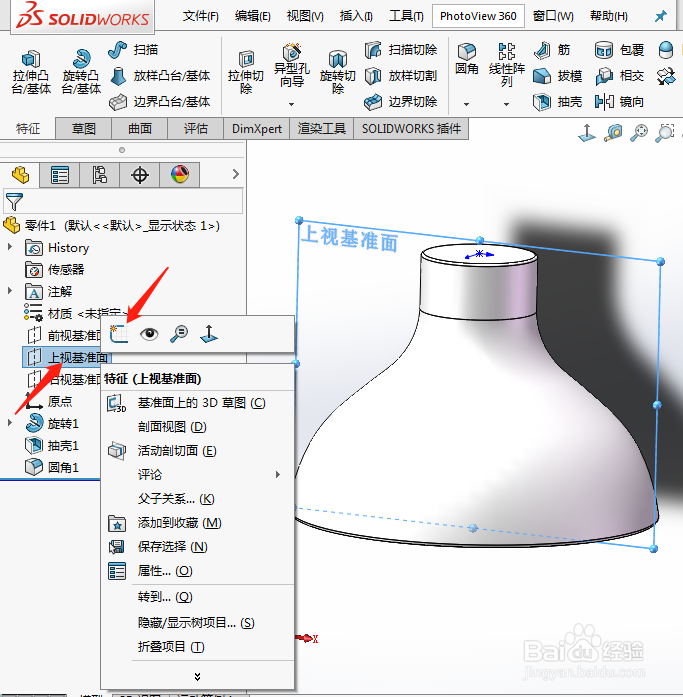Select 圆角1 feature in the tree
683x697 pixels.
pos(52,467)
